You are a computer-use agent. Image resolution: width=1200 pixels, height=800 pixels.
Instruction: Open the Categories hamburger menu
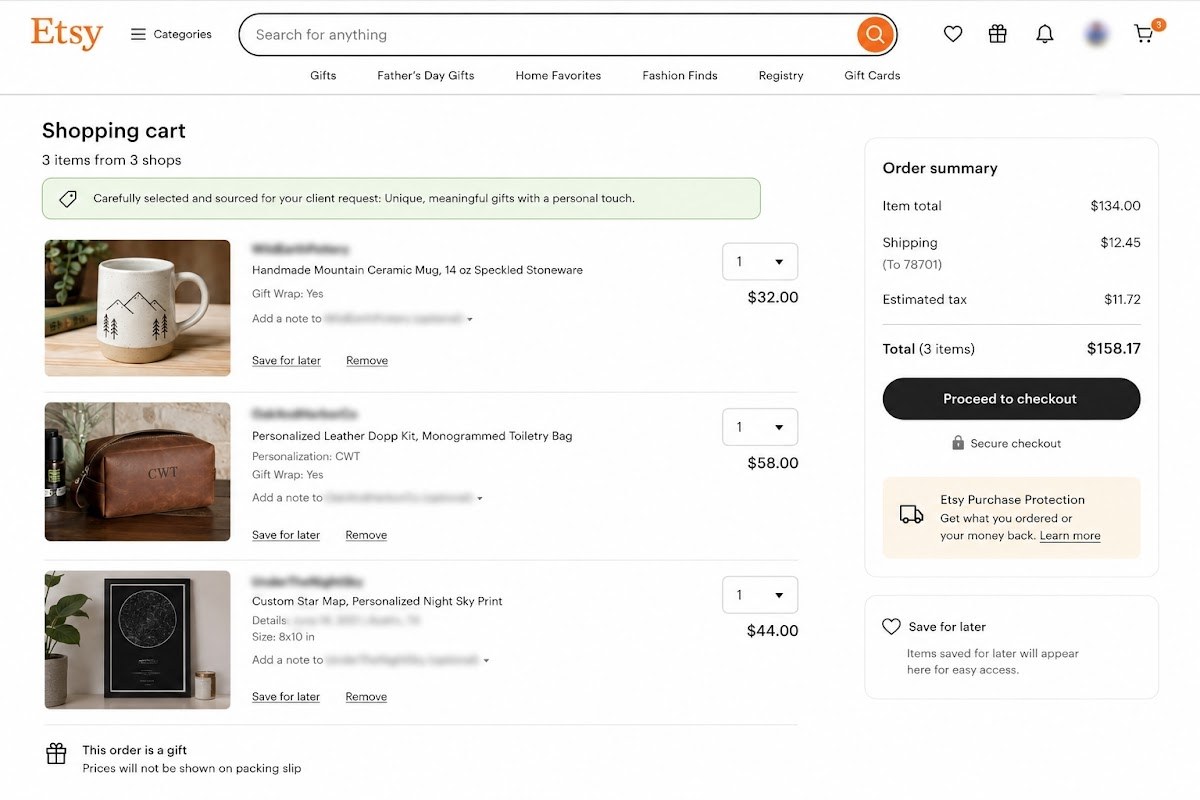click(x=171, y=34)
